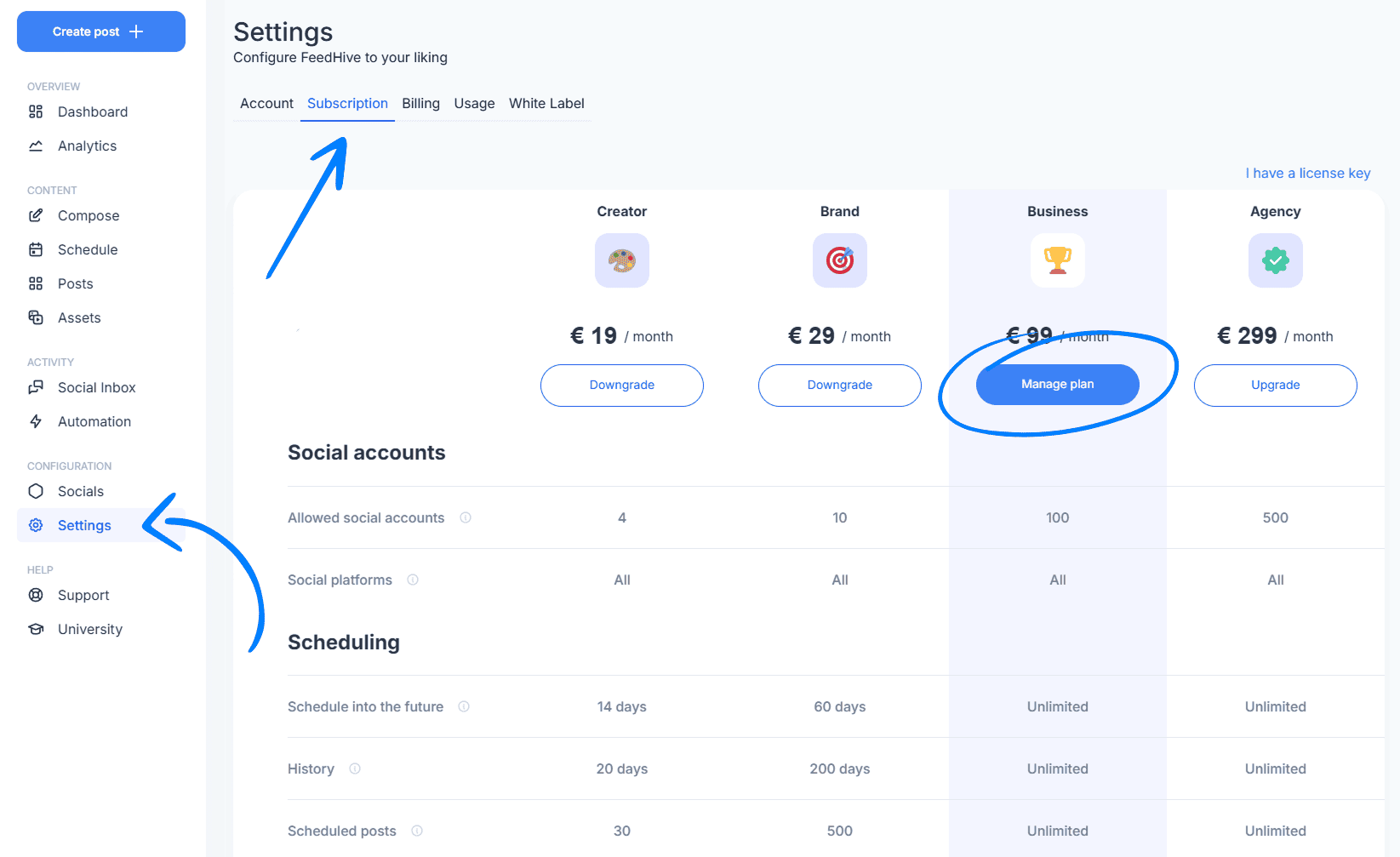The height and width of the screenshot is (857, 1400).
Task: Open Analytics from the sidebar
Action: pos(101,146)
